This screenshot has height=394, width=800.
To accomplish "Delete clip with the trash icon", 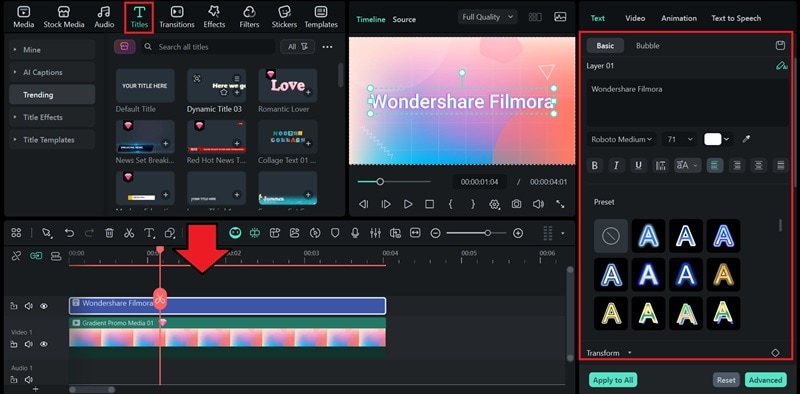I will (x=109, y=233).
